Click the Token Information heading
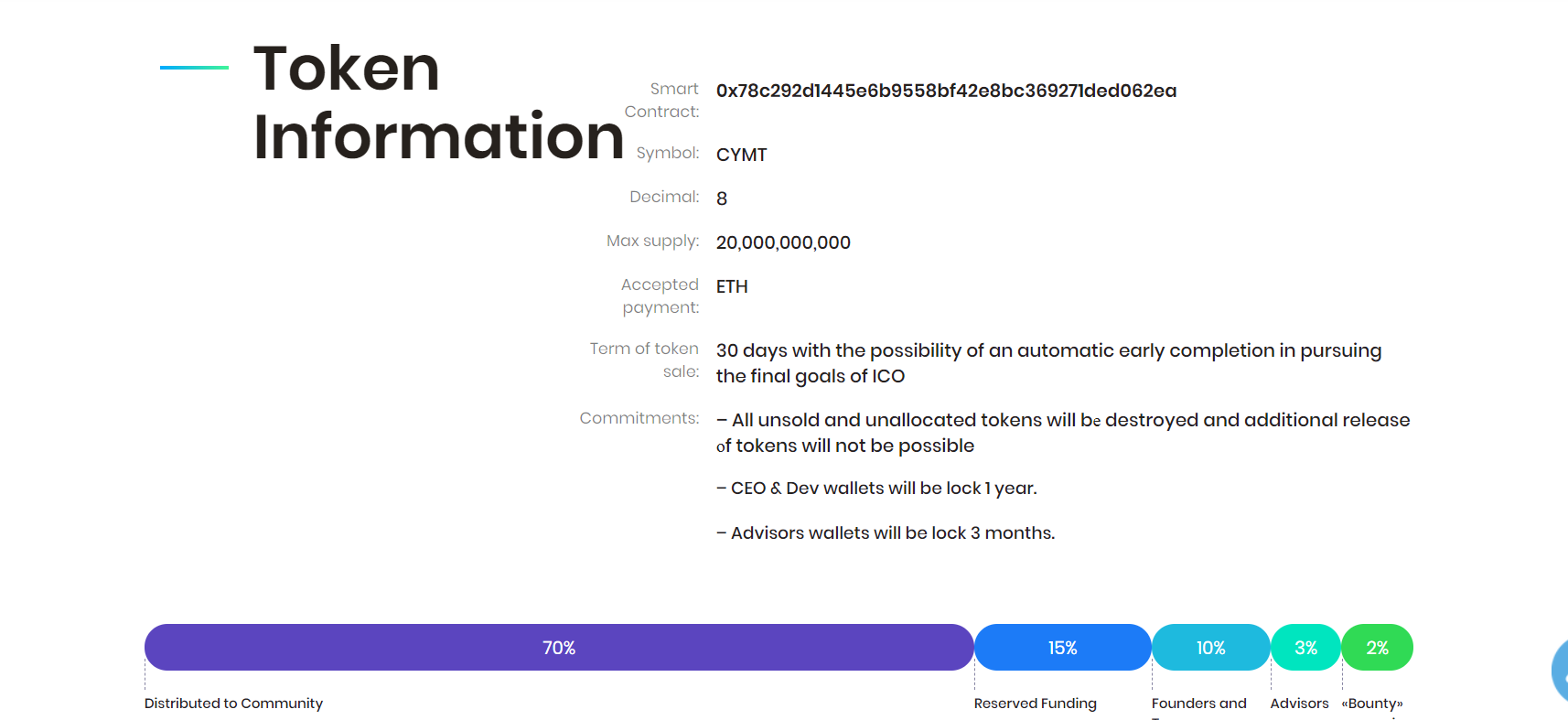Image resolution: width=1568 pixels, height=720 pixels. tap(437, 102)
